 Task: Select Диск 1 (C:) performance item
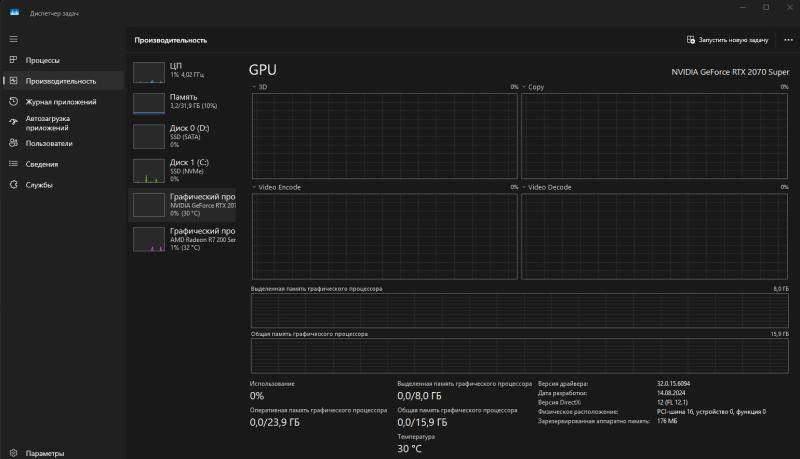point(182,170)
